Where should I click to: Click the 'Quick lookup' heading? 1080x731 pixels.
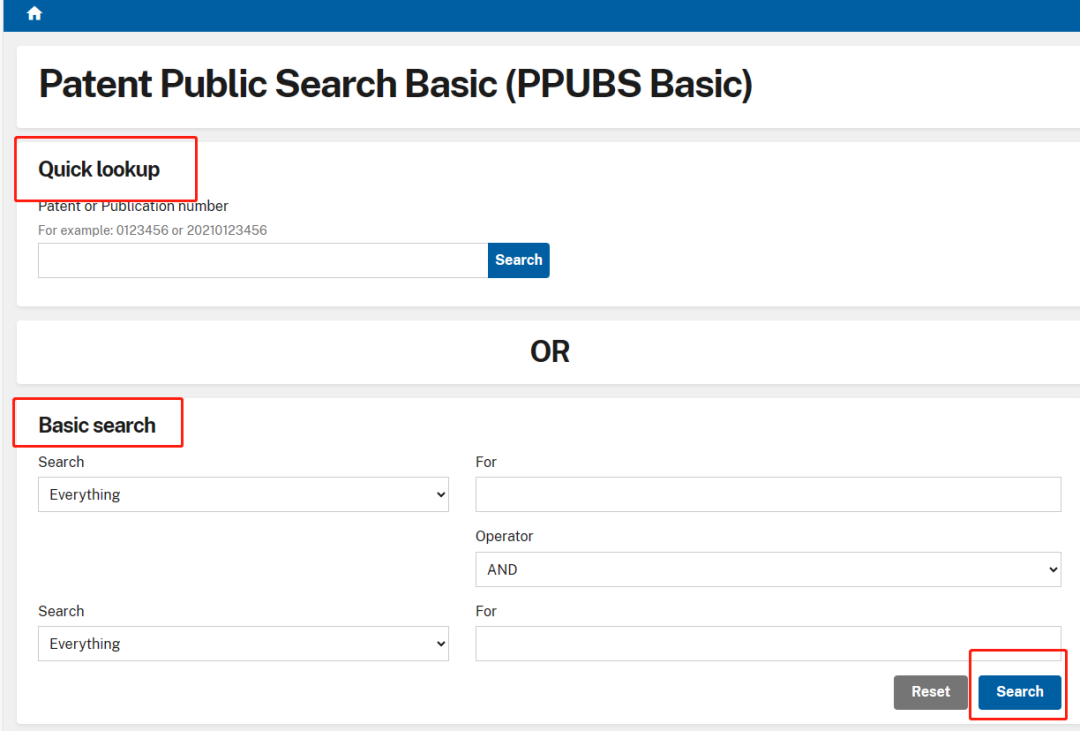click(99, 169)
